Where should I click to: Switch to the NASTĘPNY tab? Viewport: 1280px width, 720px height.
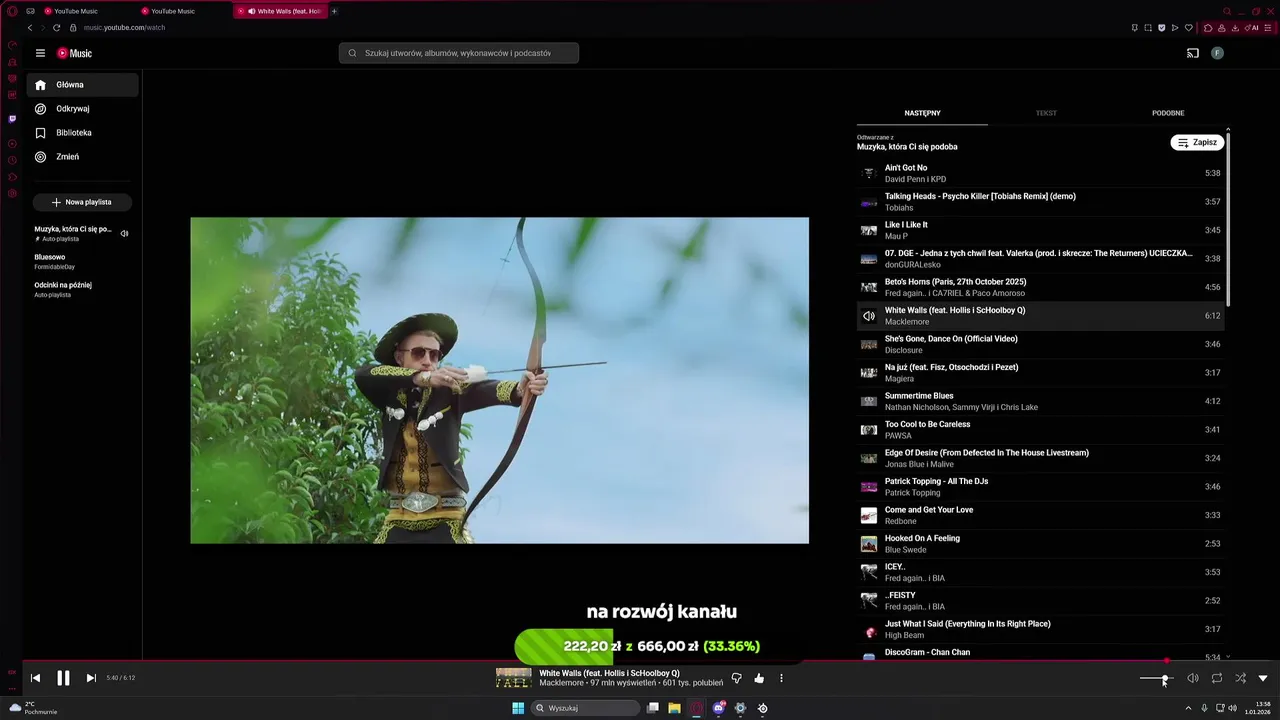click(x=922, y=113)
